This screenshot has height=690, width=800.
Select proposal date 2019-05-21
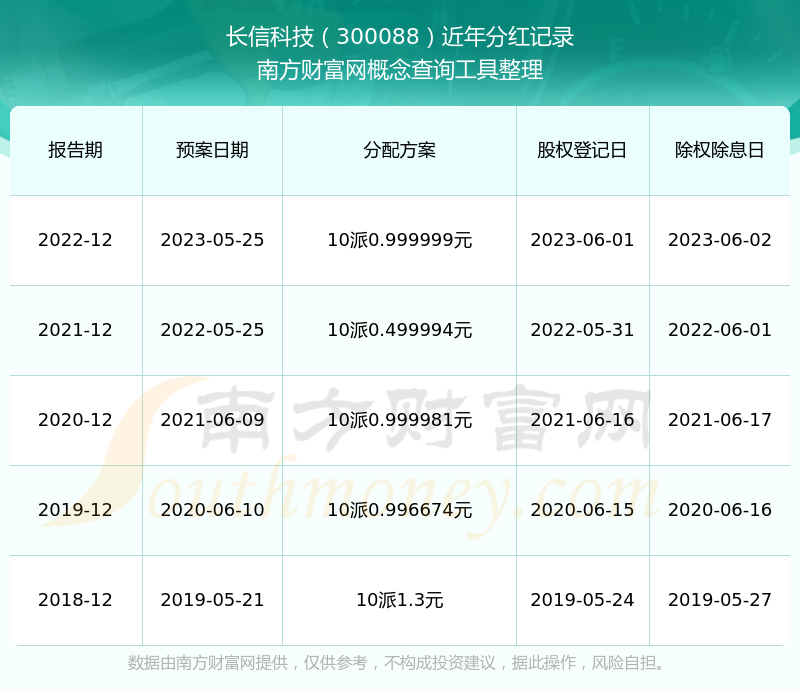pos(212,600)
